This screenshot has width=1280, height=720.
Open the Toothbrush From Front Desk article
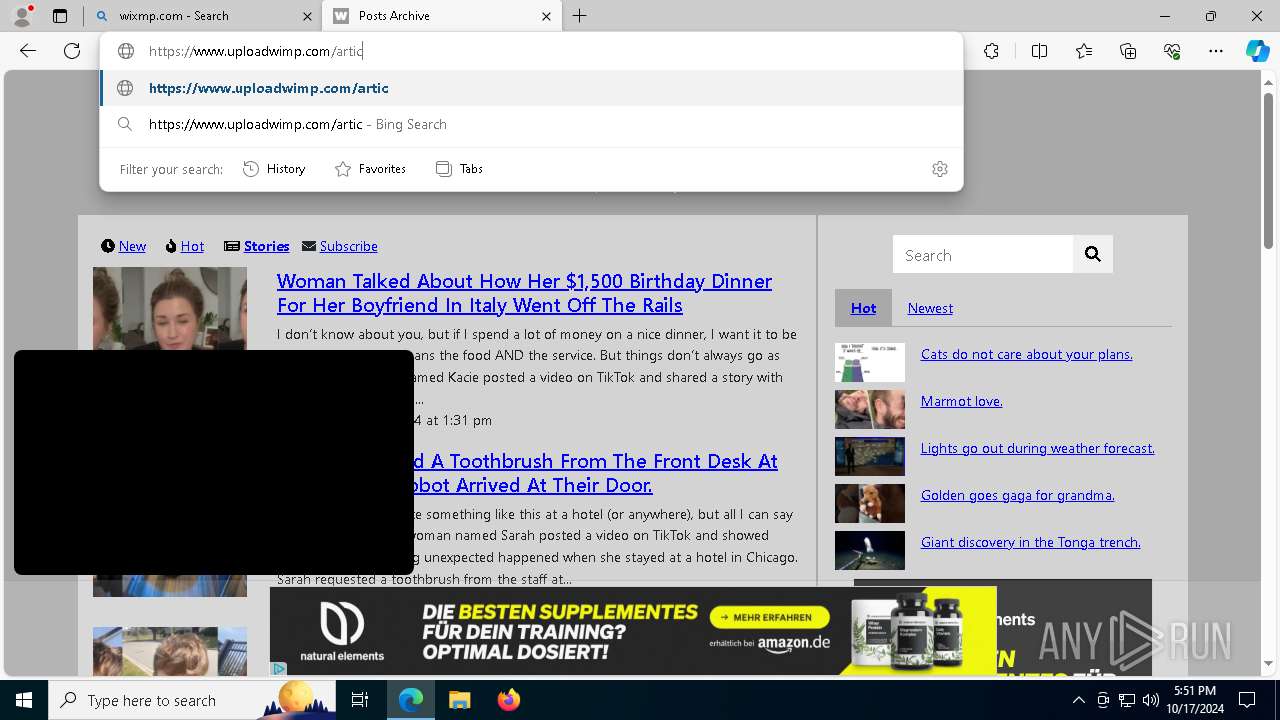tap(596, 473)
